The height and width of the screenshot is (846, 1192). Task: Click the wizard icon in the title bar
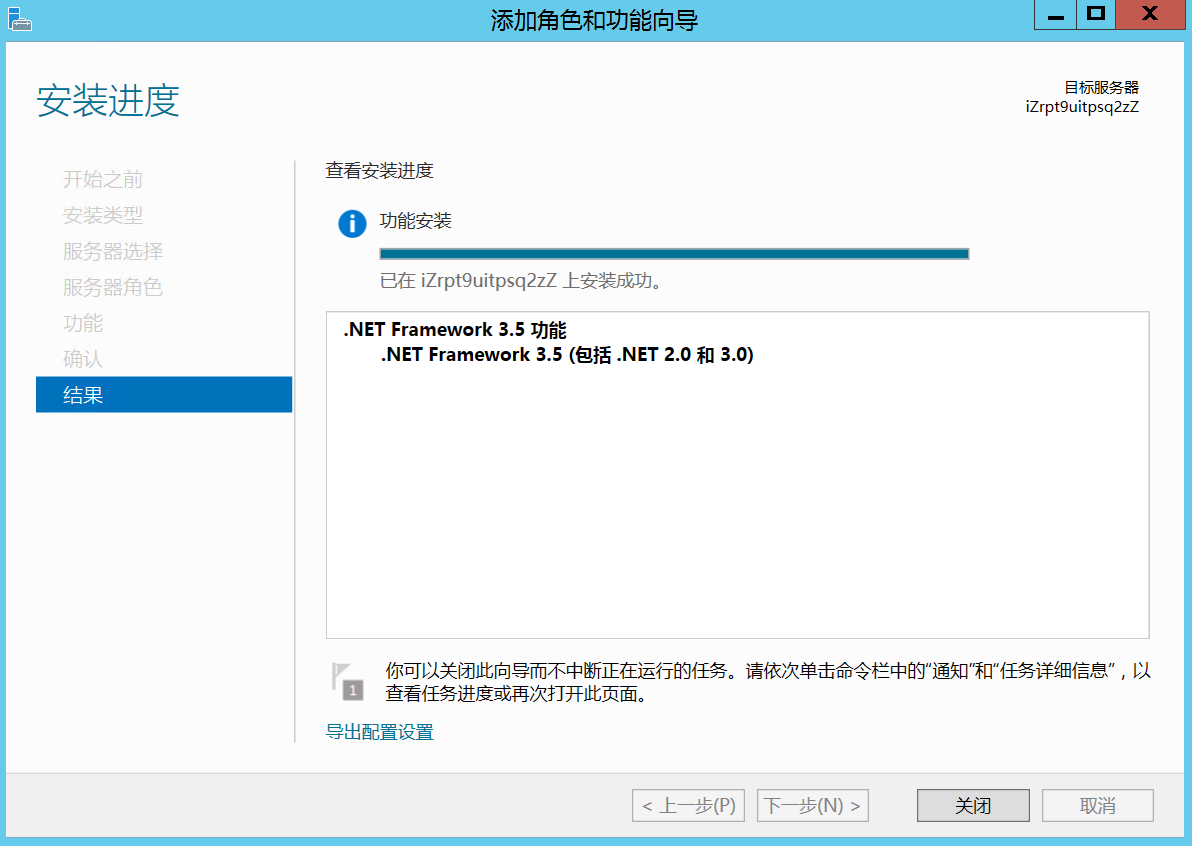[x=18, y=17]
